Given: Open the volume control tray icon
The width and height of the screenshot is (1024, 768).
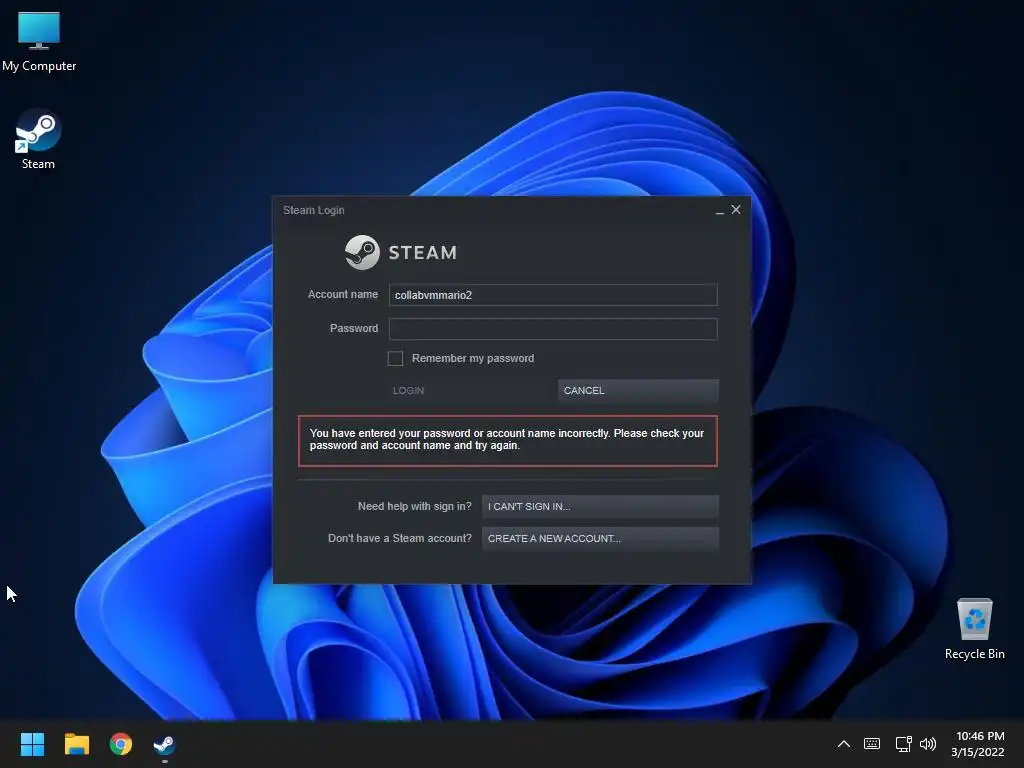Looking at the screenshot, I should click(927, 744).
